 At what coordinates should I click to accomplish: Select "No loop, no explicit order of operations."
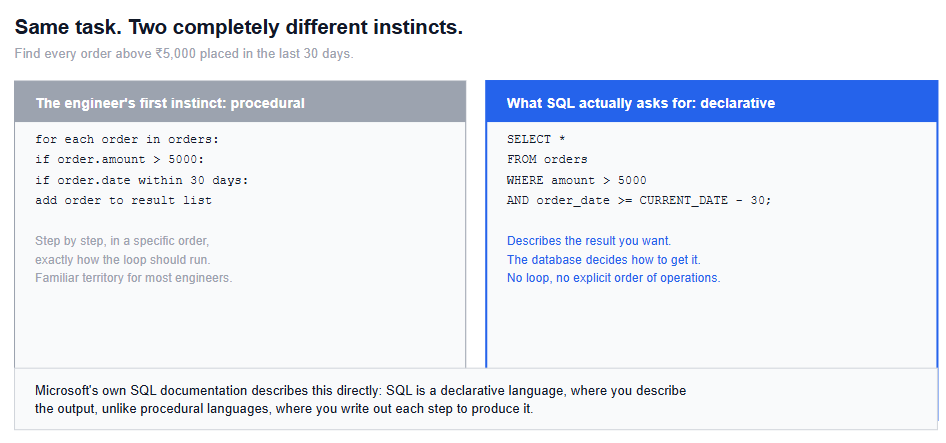(x=614, y=278)
